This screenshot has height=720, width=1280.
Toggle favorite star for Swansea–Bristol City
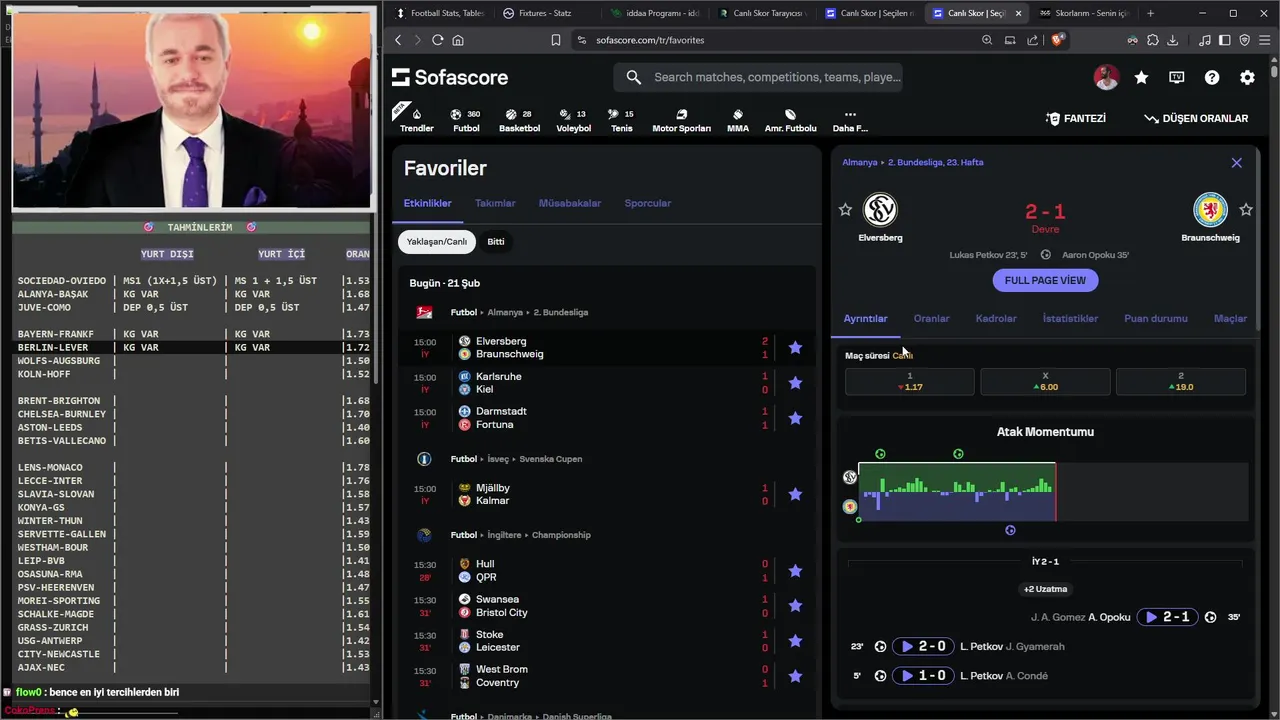coord(795,606)
